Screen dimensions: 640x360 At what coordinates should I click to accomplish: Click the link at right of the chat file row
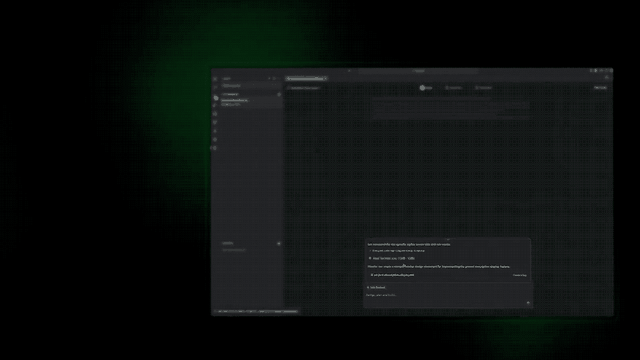click(x=520, y=275)
